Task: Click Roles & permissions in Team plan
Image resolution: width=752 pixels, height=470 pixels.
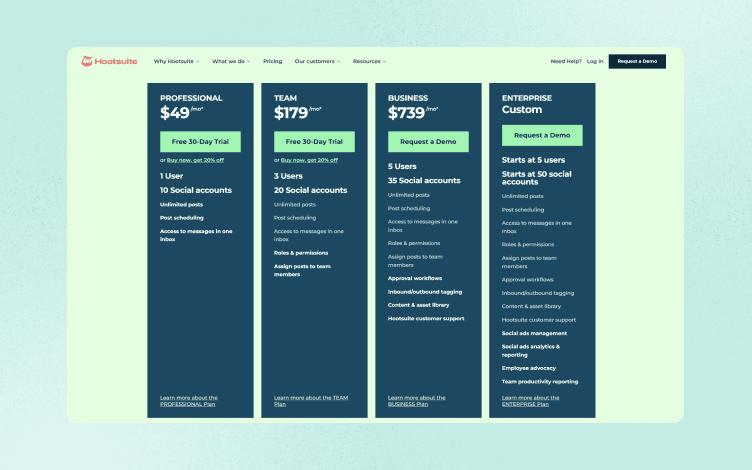Action: point(301,253)
